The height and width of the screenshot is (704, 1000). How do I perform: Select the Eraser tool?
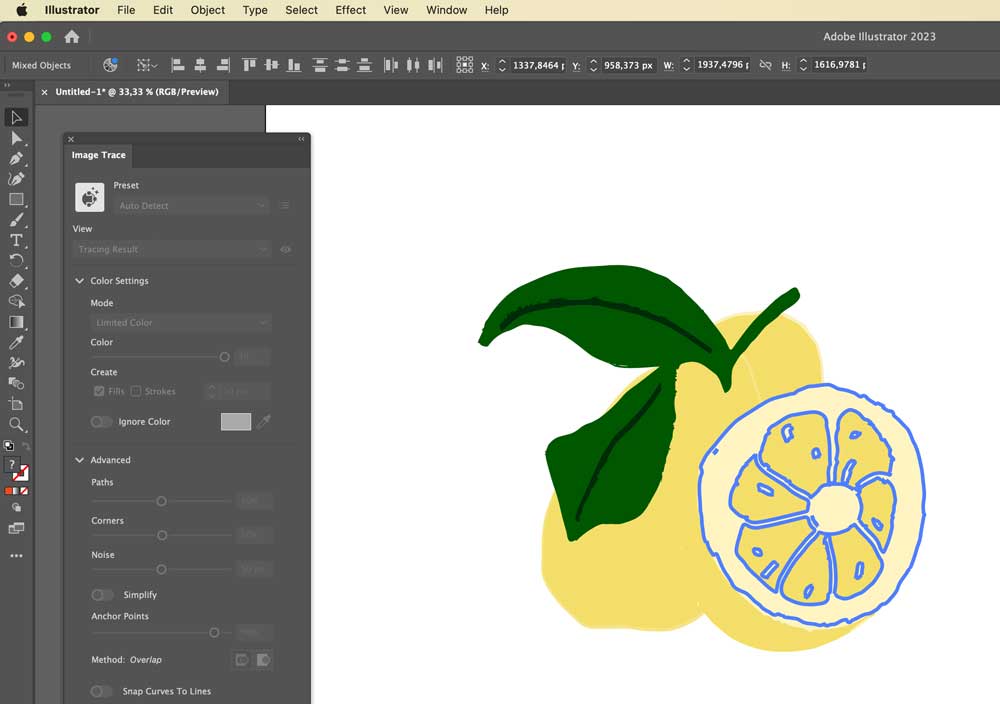pos(17,281)
